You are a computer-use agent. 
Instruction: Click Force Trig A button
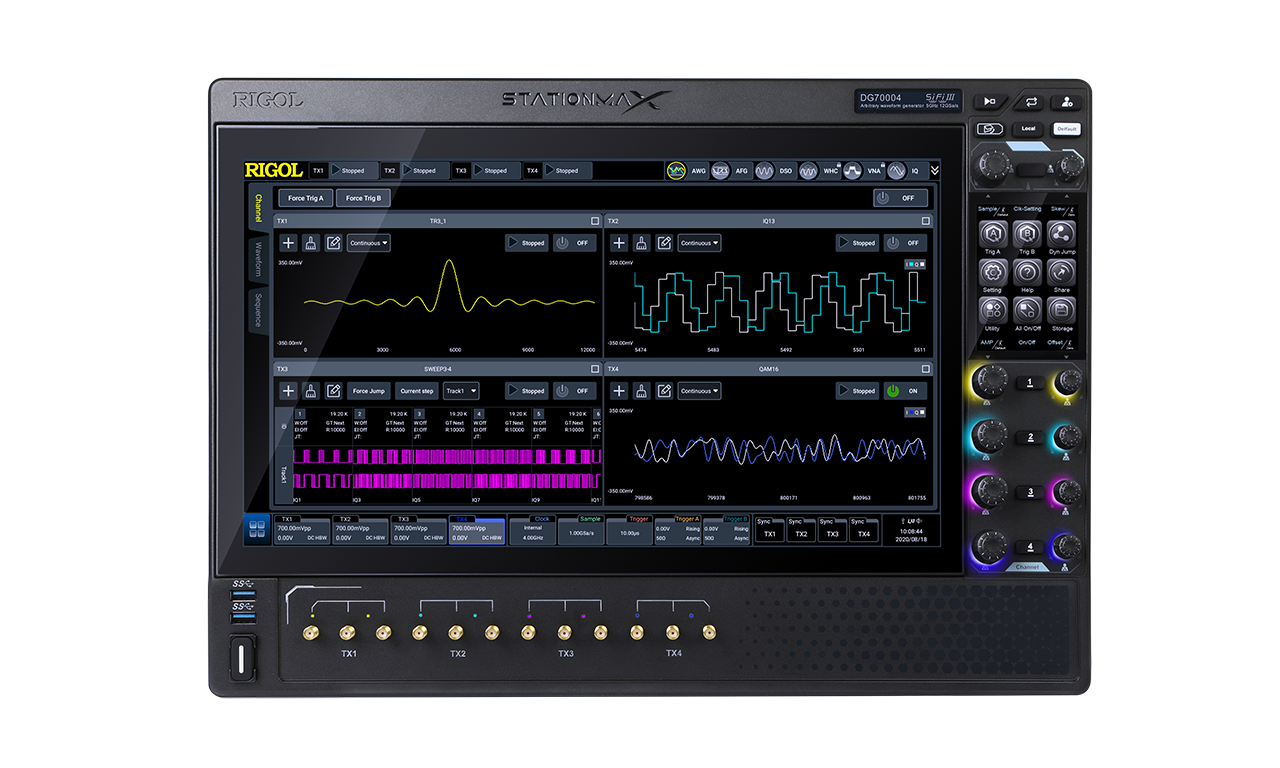(x=306, y=198)
